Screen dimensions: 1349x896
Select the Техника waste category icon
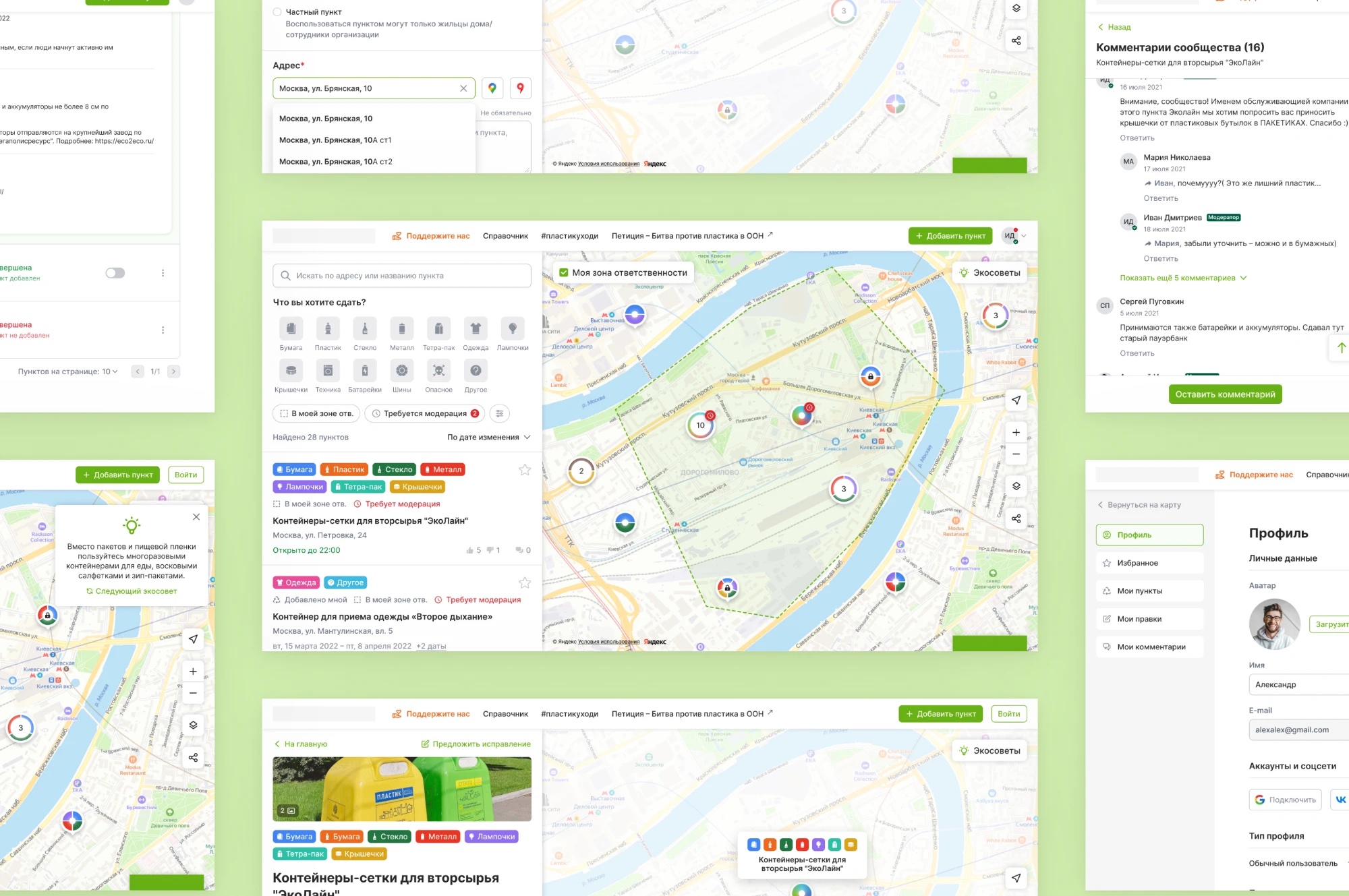[x=328, y=371]
